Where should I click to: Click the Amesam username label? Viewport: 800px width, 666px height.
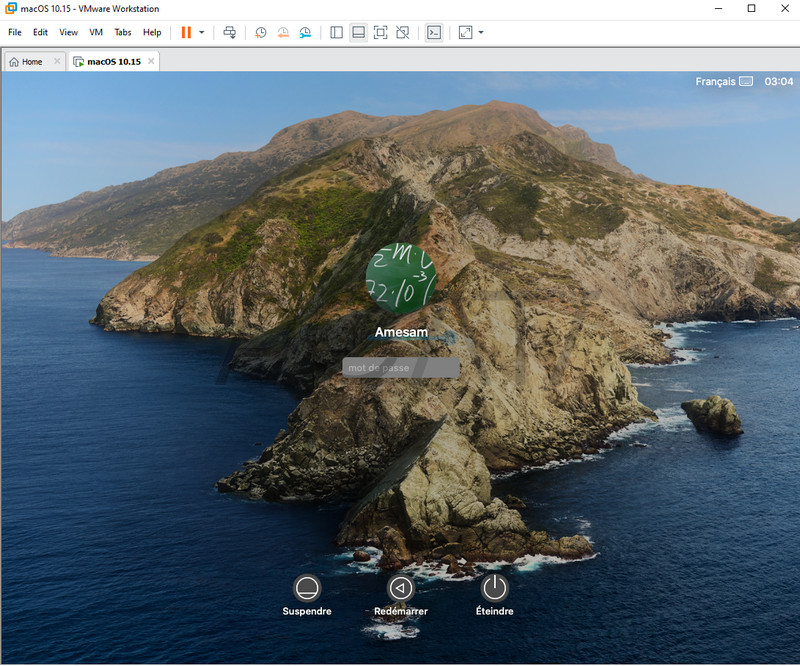(x=401, y=332)
